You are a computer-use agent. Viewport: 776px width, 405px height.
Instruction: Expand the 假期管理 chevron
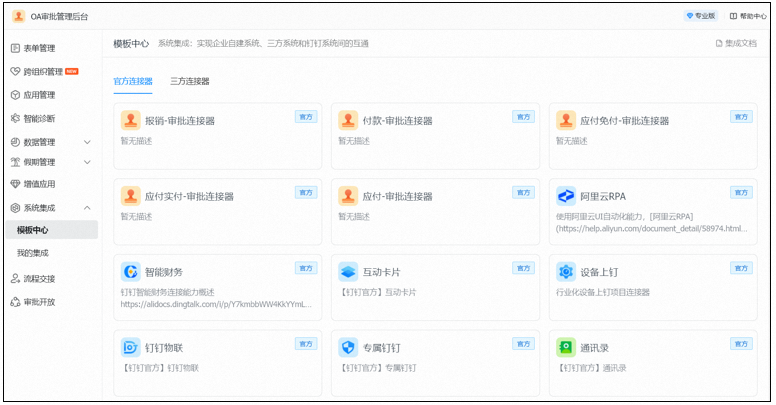tap(87, 162)
